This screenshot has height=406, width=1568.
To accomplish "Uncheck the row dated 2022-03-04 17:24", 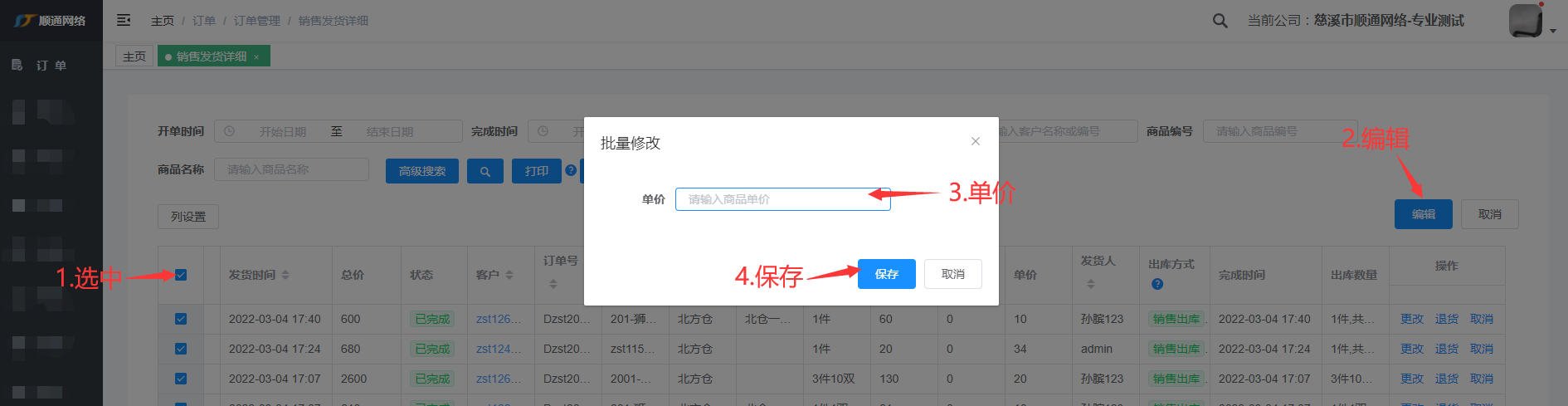I will point(181,349).
